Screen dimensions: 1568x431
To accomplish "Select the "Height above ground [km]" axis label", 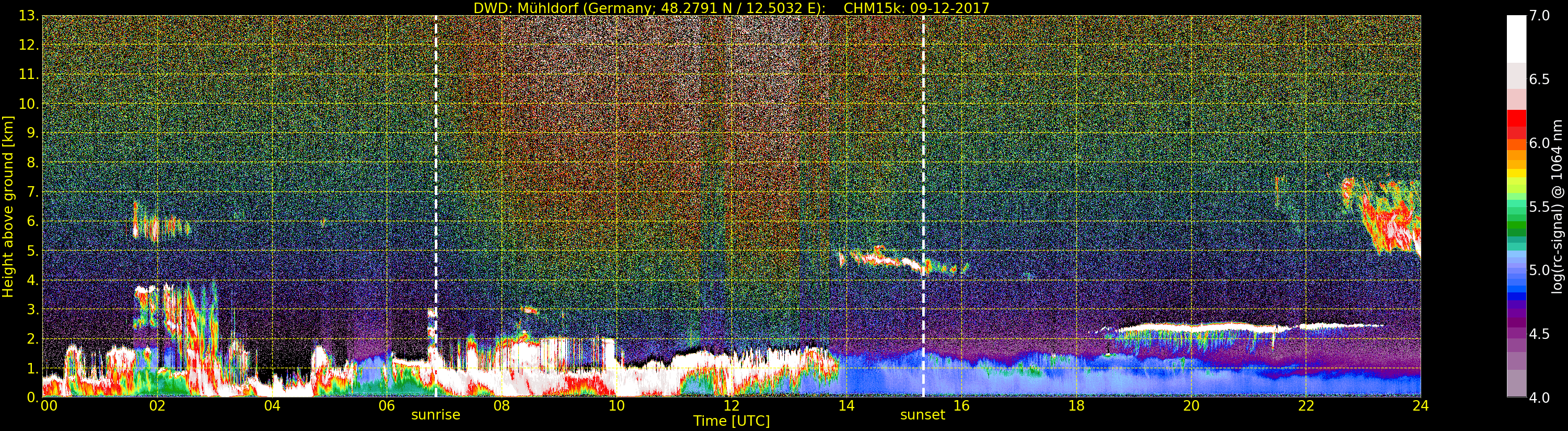I will tap(8, 206).
